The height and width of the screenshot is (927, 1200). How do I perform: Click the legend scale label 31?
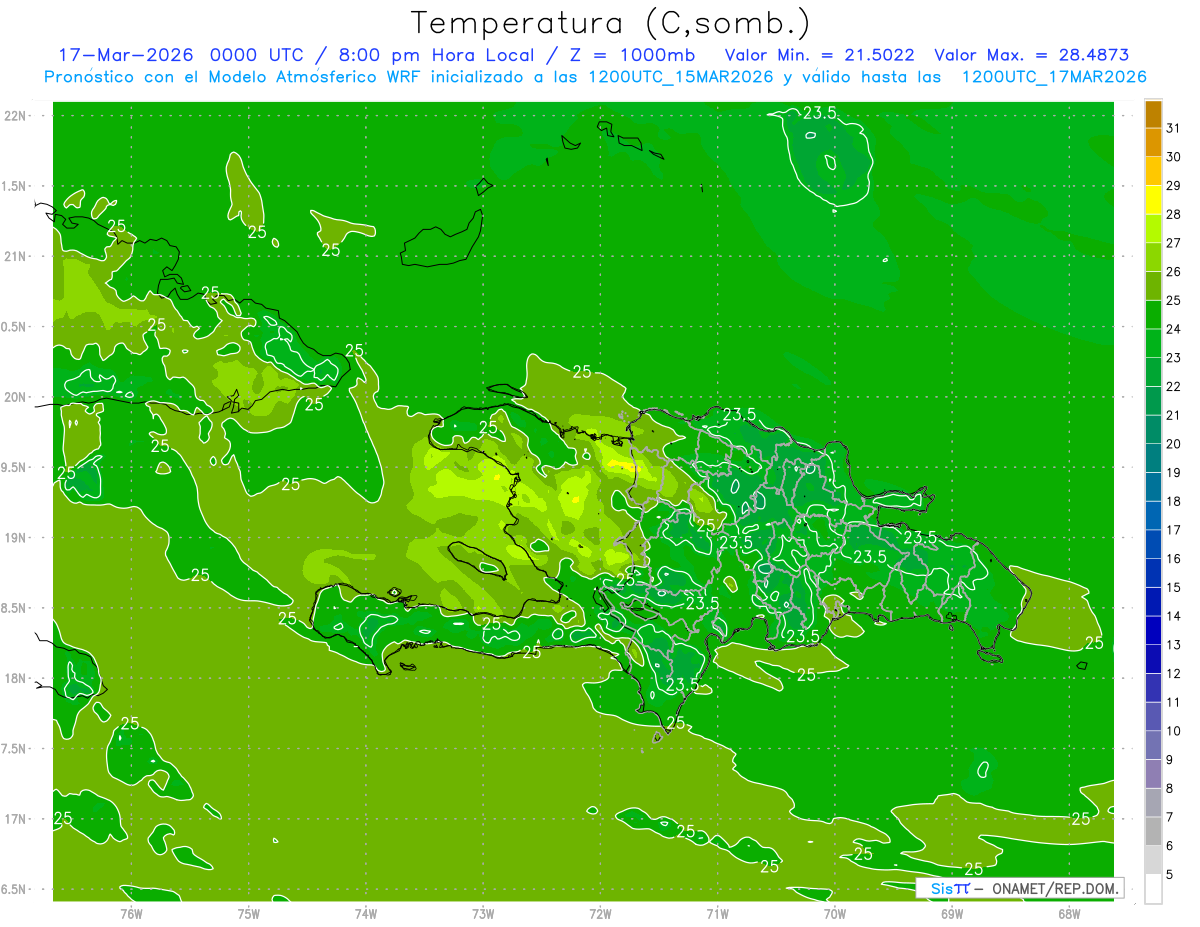tap(1173, 128)
